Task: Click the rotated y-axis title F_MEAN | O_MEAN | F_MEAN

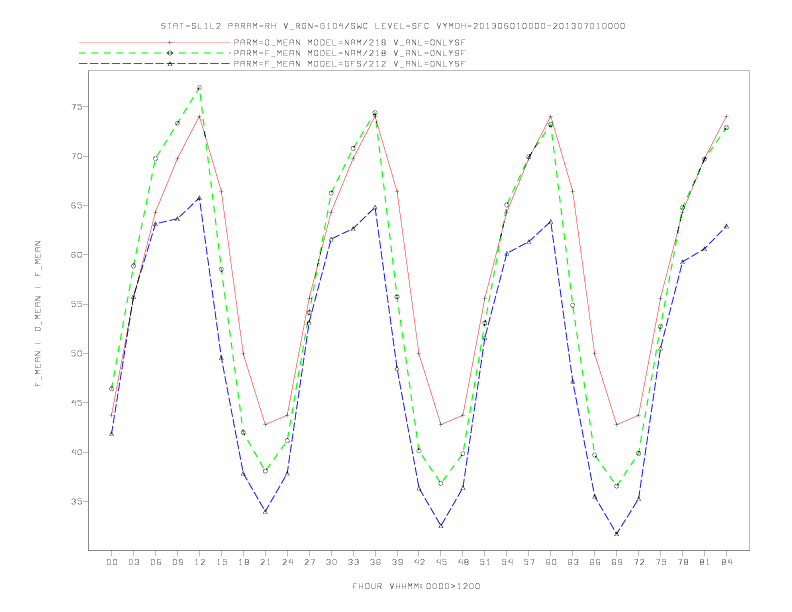Action: tap(38, 314)
